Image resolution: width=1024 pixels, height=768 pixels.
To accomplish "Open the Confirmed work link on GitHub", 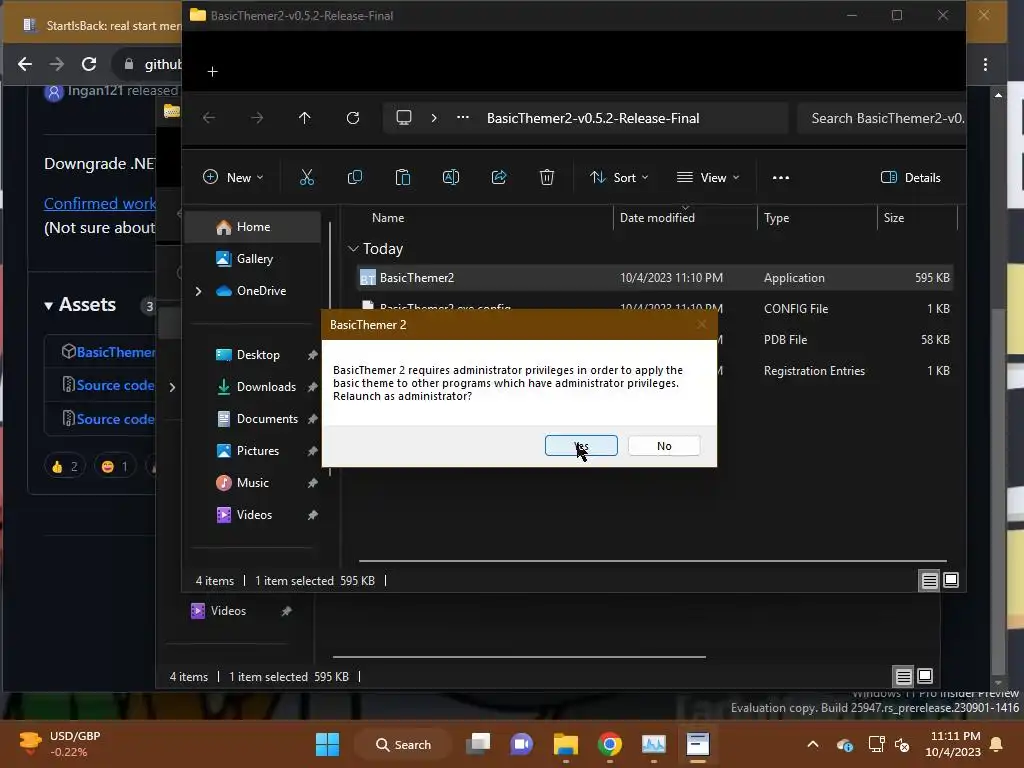I will click(100, 203).
